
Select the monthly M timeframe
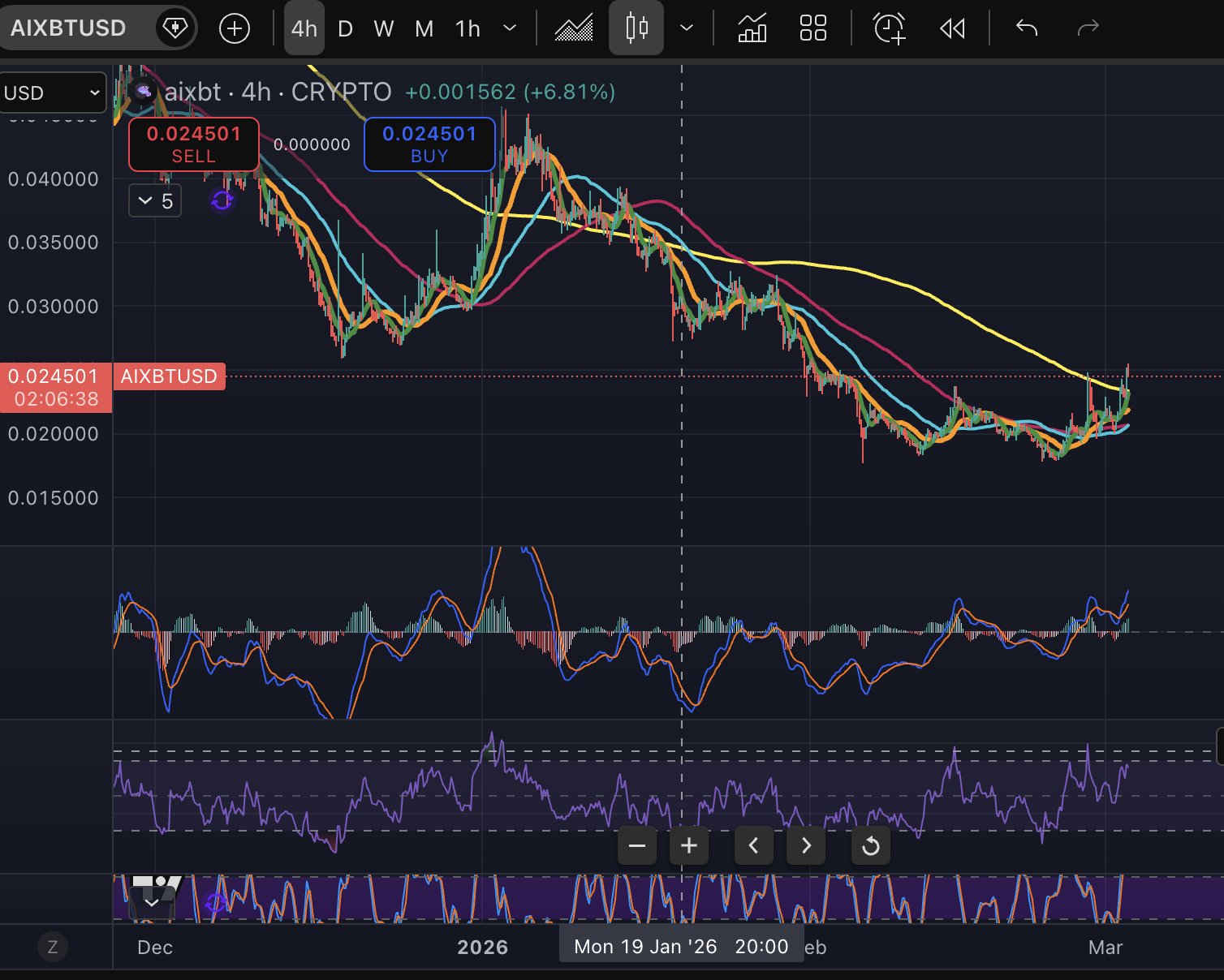pyautogui.click(x=424, y=29)
